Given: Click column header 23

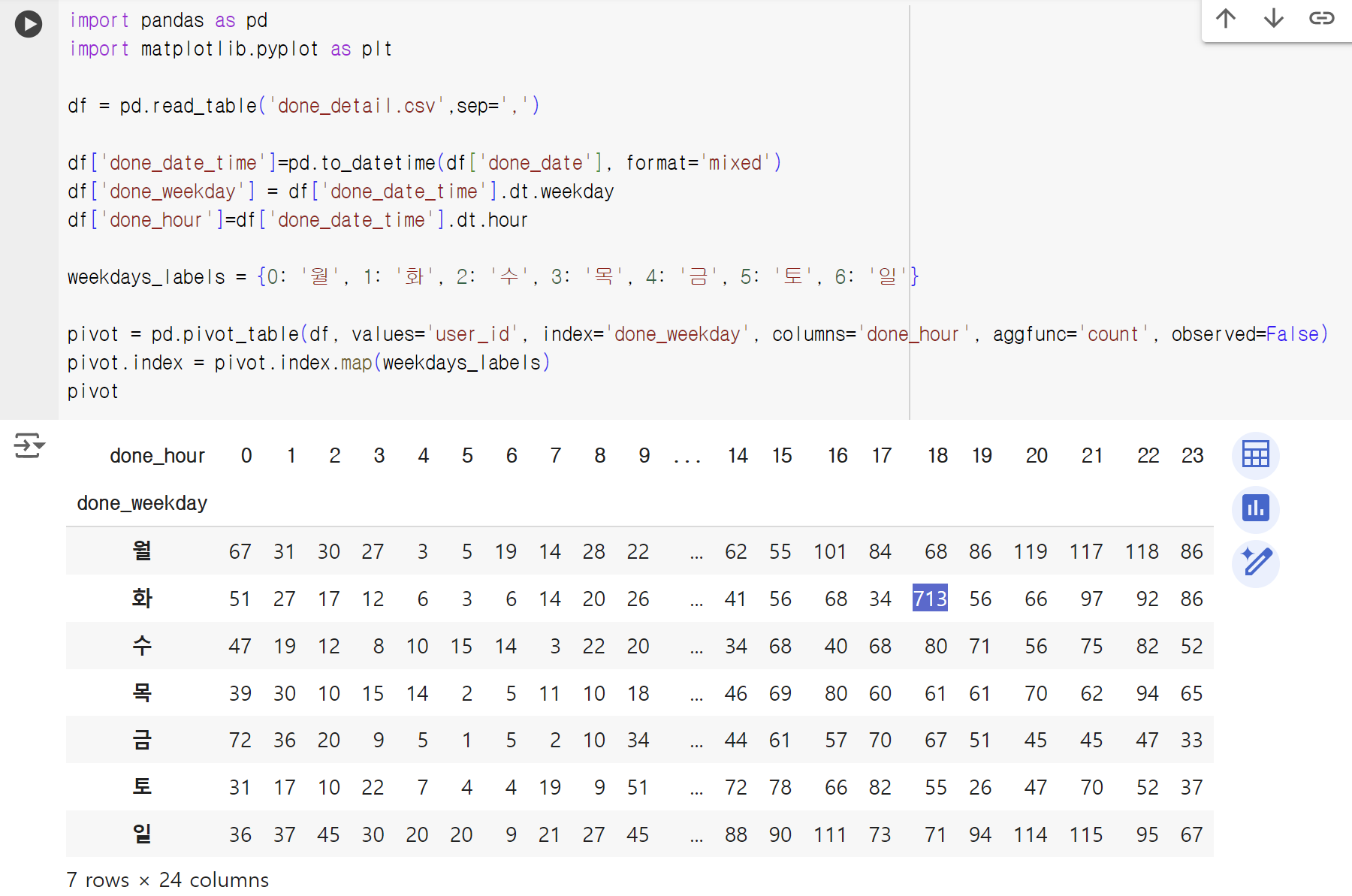Looking at the screenshot, I should tap(1192, 456).
